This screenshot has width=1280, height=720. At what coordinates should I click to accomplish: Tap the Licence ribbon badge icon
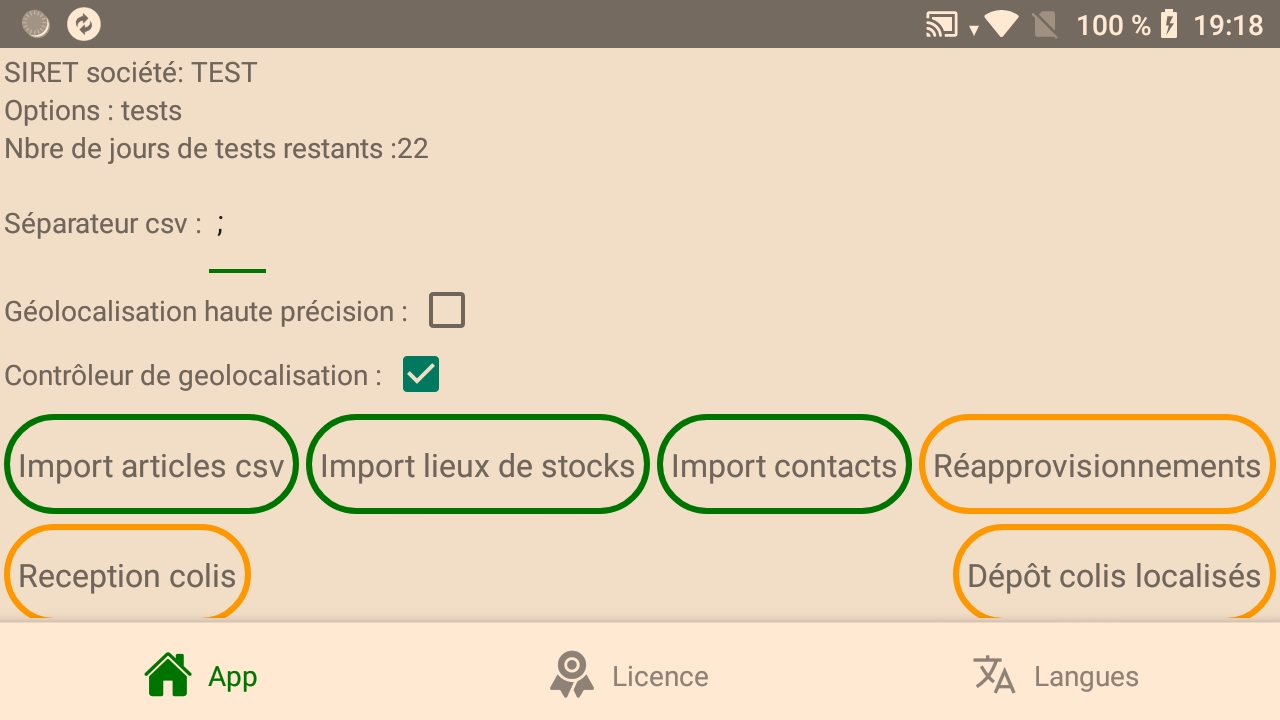point(571,675)
